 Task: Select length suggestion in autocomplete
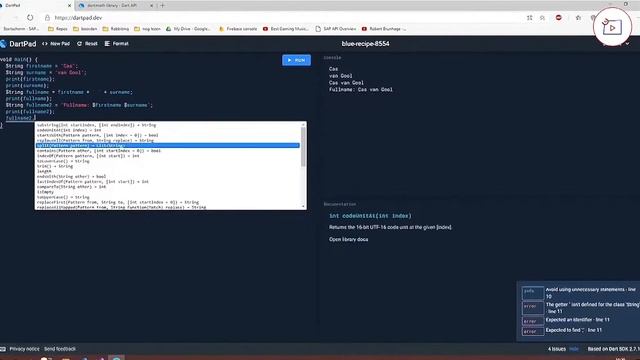(x=168, y=171)
